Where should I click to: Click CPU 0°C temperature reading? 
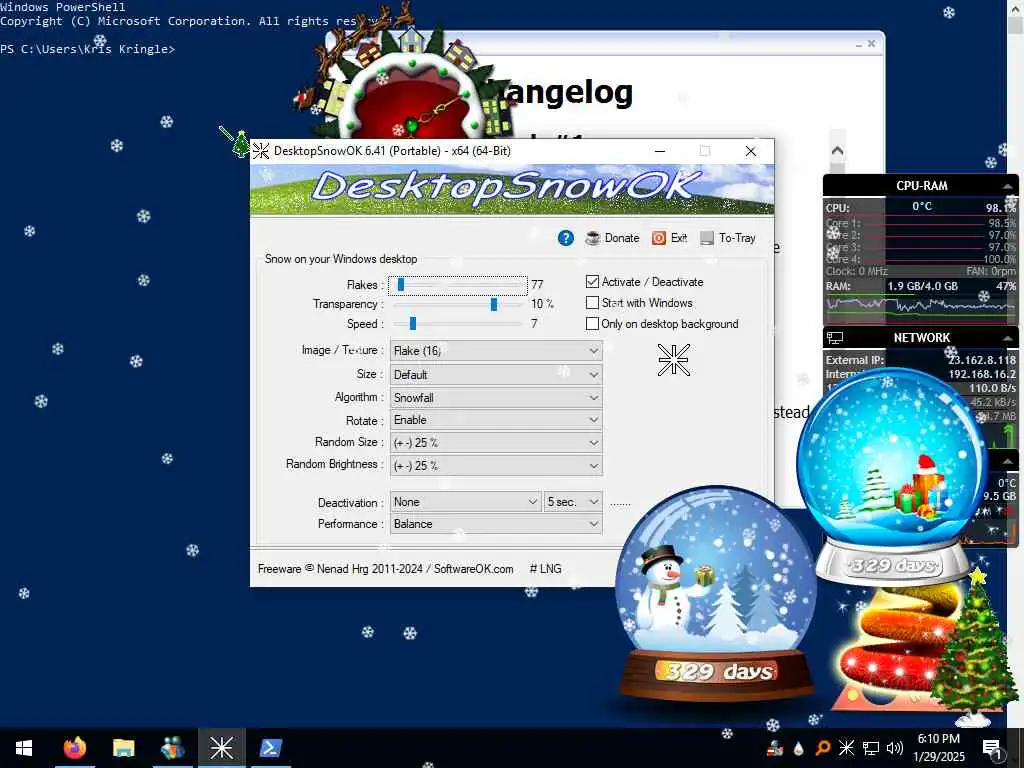pos(921,206)
